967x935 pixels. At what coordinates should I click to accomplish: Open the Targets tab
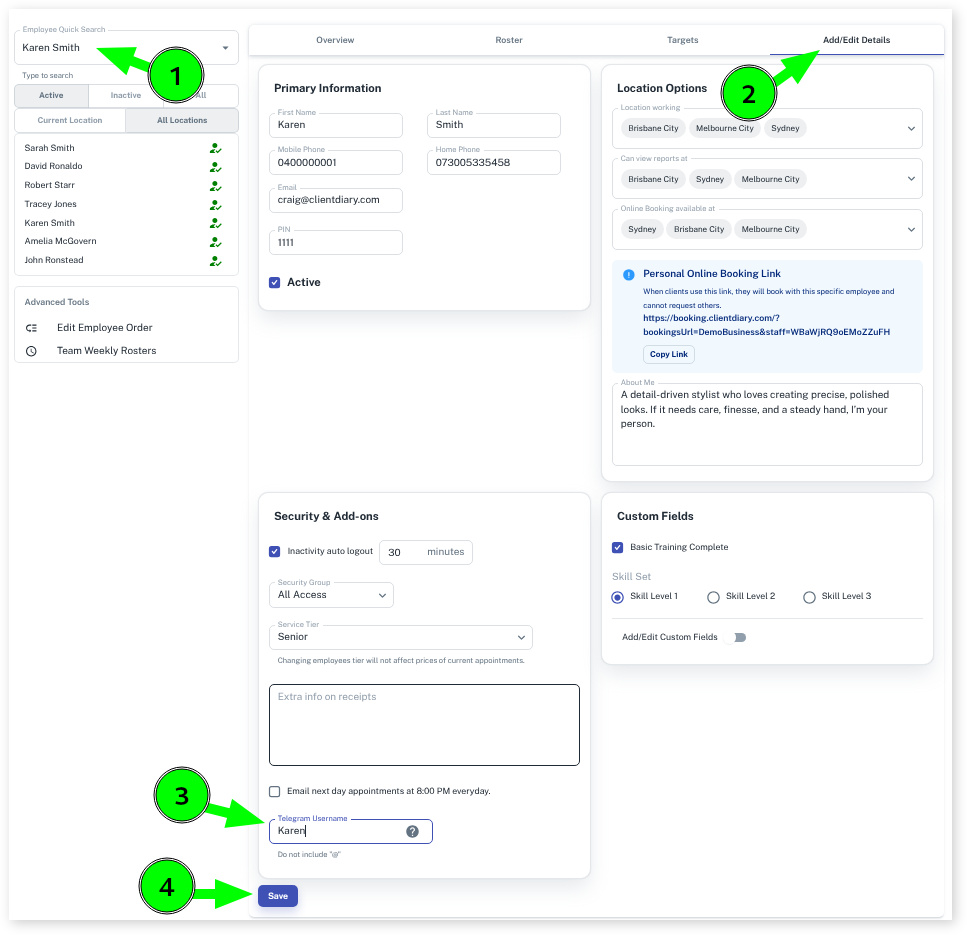(683, 40)
